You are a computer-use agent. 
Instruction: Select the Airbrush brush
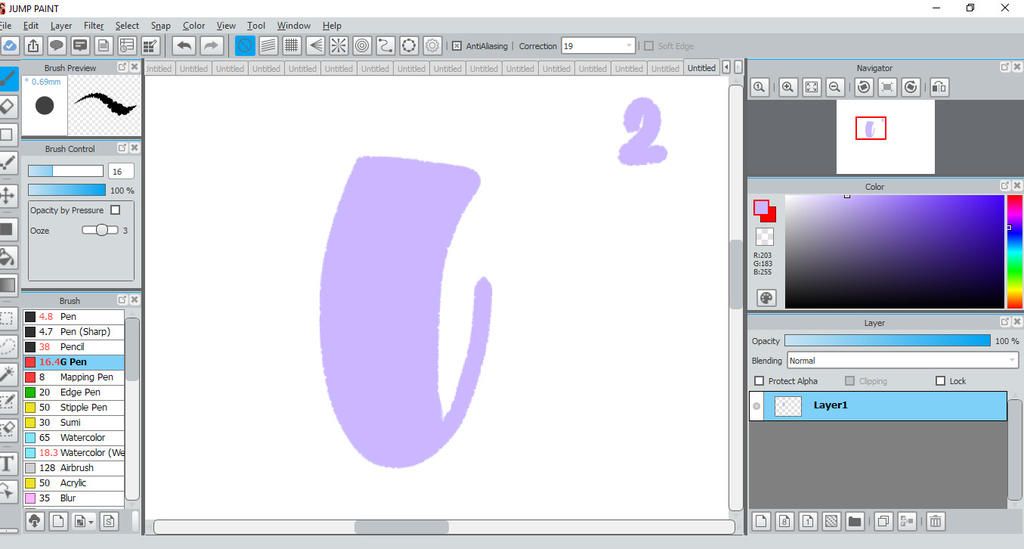[74, 467]
